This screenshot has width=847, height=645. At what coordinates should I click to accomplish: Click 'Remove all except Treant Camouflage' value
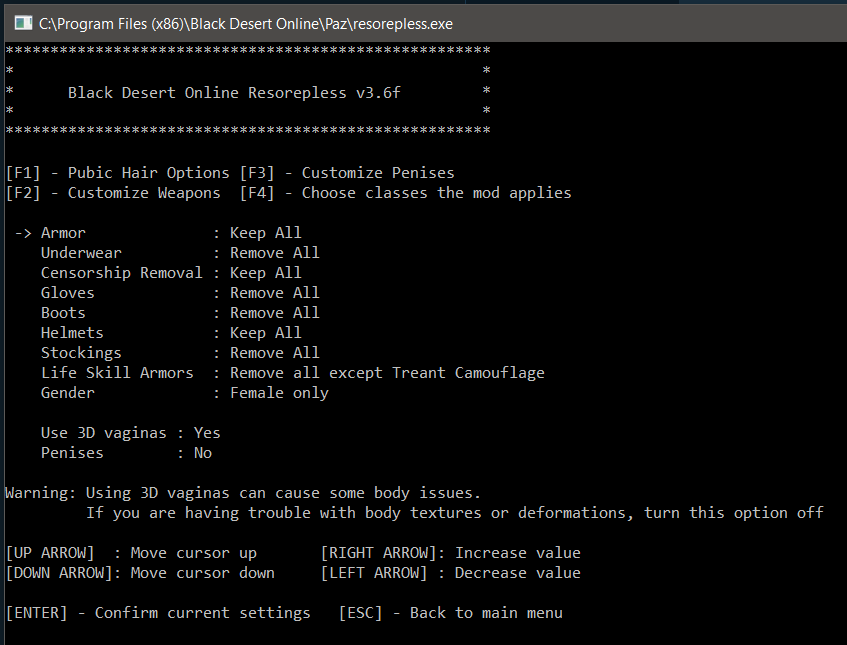[387, 373]
